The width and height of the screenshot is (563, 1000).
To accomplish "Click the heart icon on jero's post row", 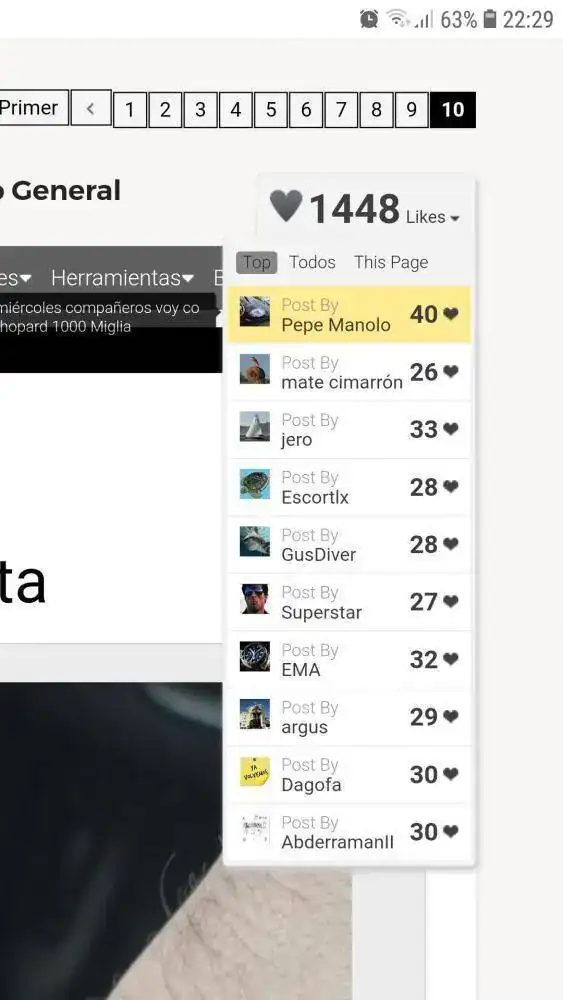I will (451, 429).
